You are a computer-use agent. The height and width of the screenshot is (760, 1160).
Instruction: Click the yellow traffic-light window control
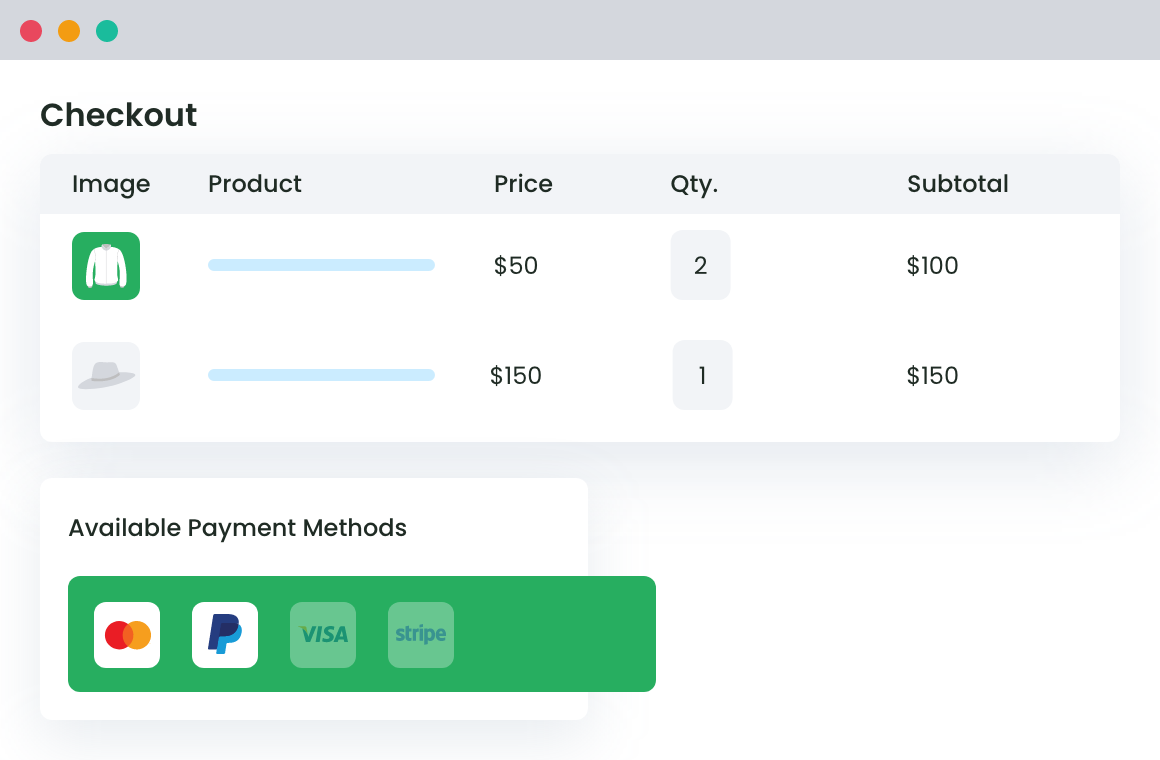[x=68, y=30]
